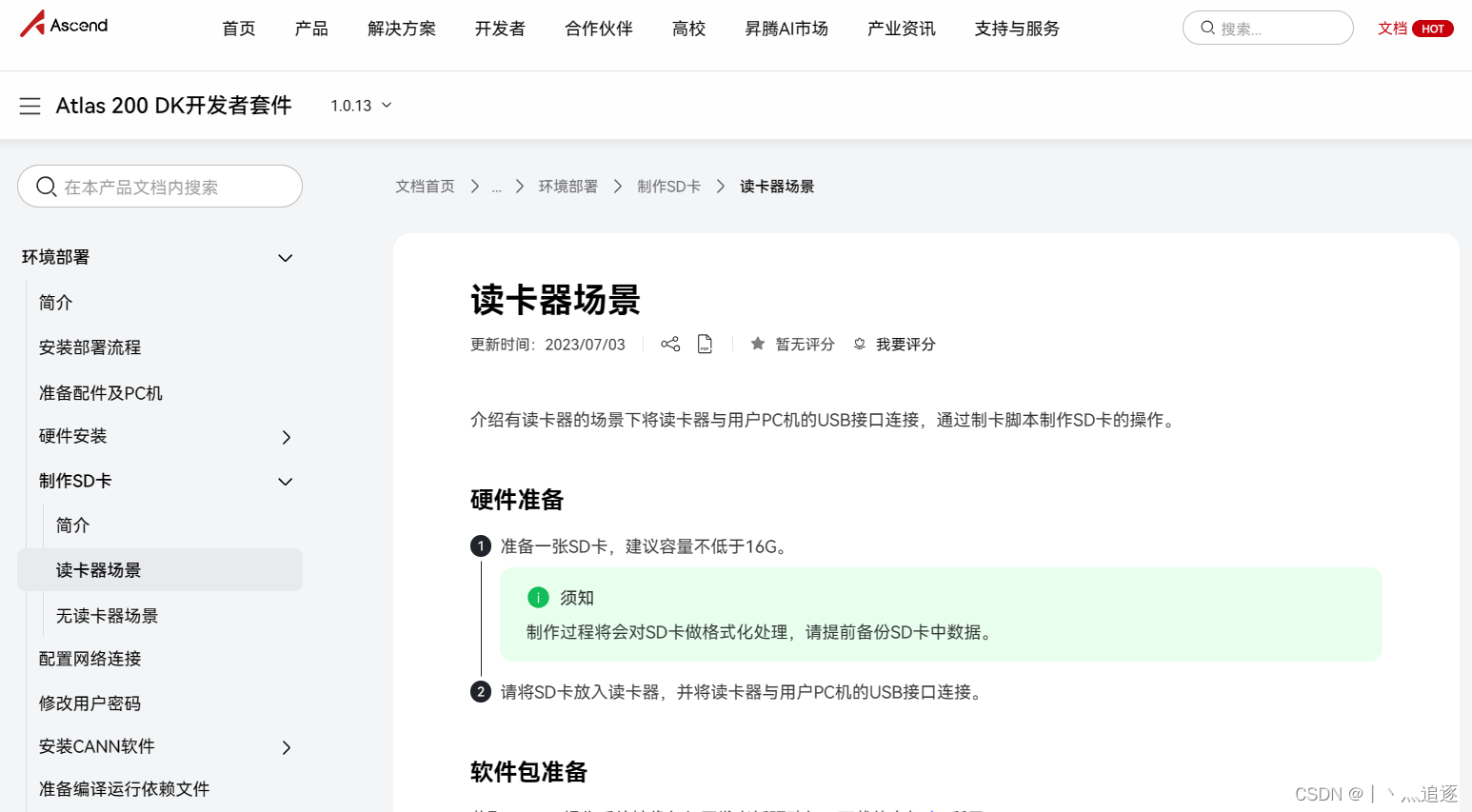Open 简介 under 环境部署

pos(55,302)
